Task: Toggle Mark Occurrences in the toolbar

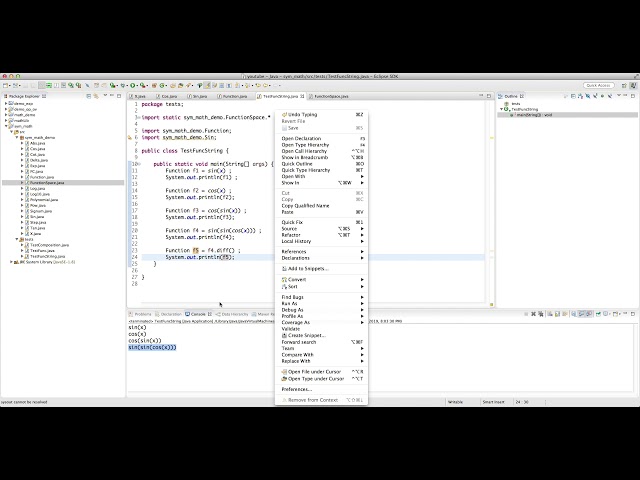Action: point(207,85)
